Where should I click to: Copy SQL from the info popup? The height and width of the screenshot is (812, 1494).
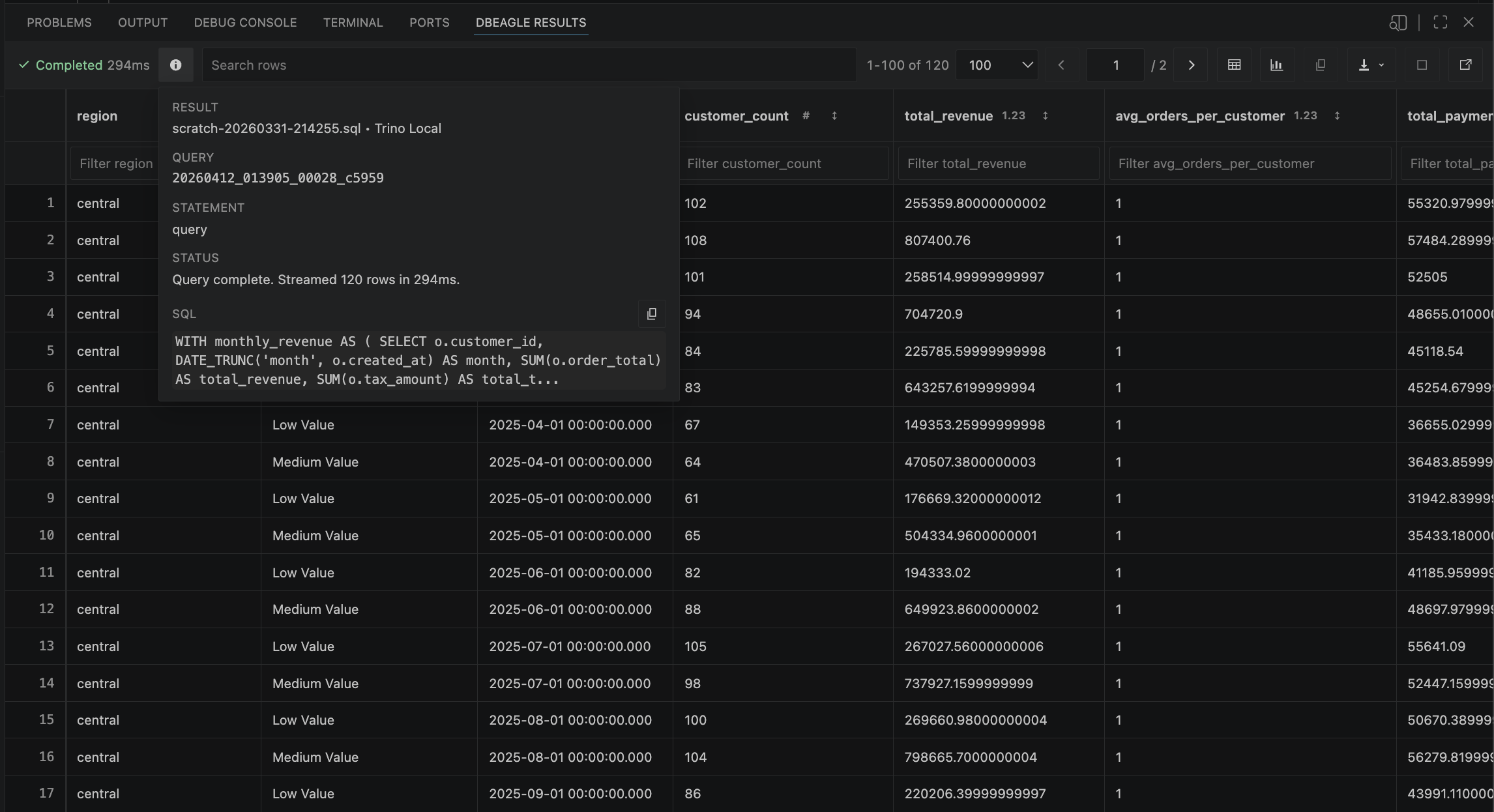651,314
